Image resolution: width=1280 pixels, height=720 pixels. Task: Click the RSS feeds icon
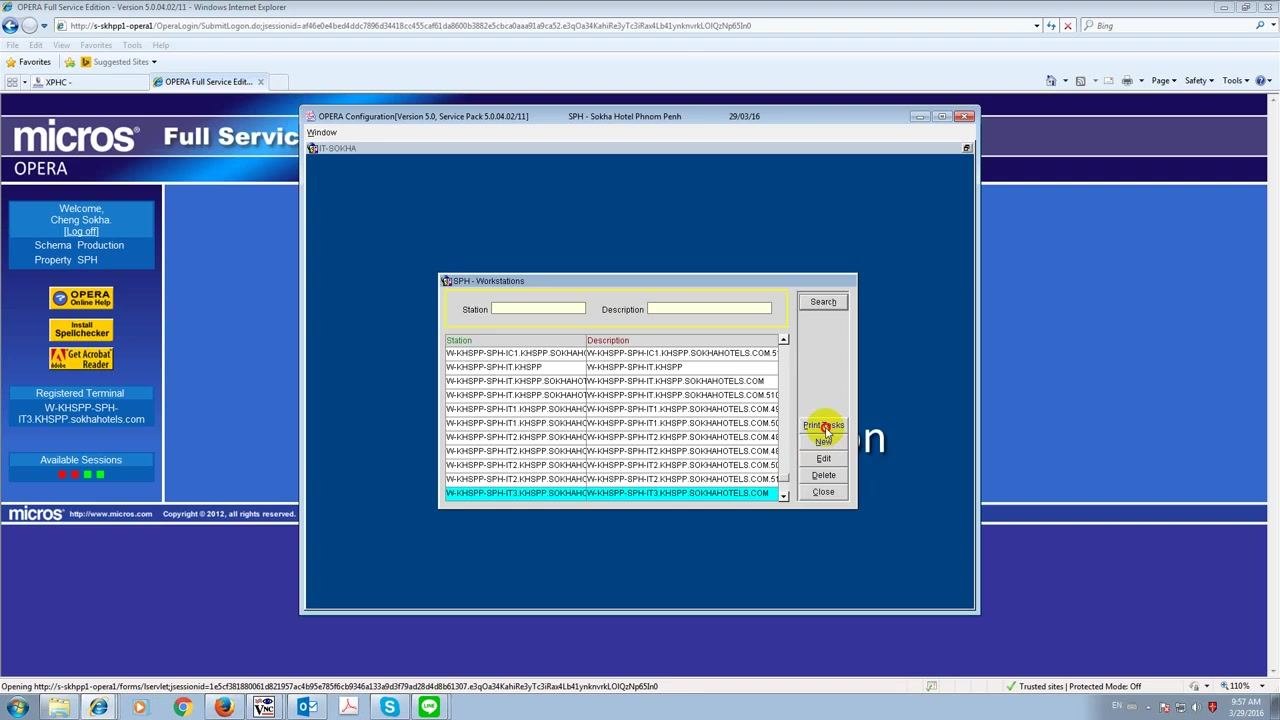(x=1080, y=81)
